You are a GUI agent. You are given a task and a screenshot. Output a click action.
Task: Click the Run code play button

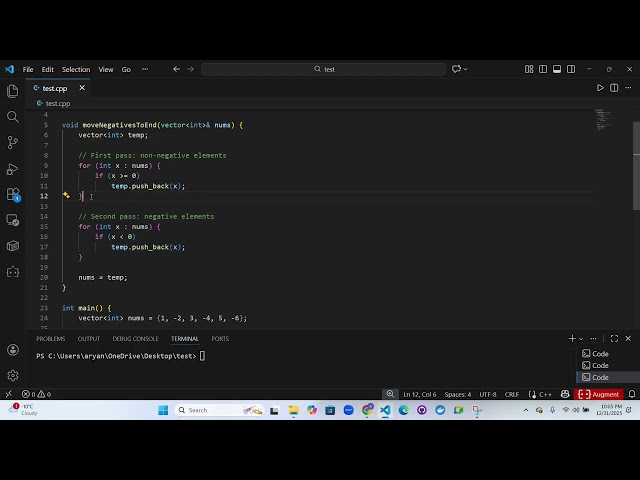tap(600, 88)
